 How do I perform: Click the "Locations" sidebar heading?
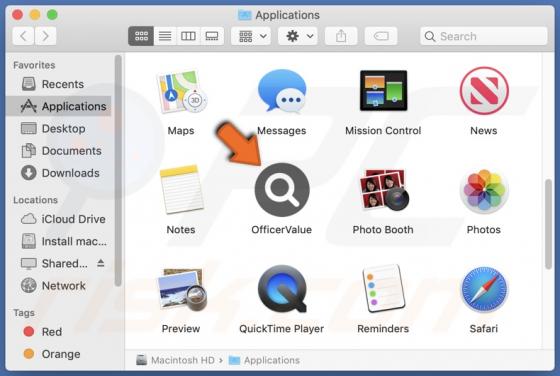[x=35, y=200]
